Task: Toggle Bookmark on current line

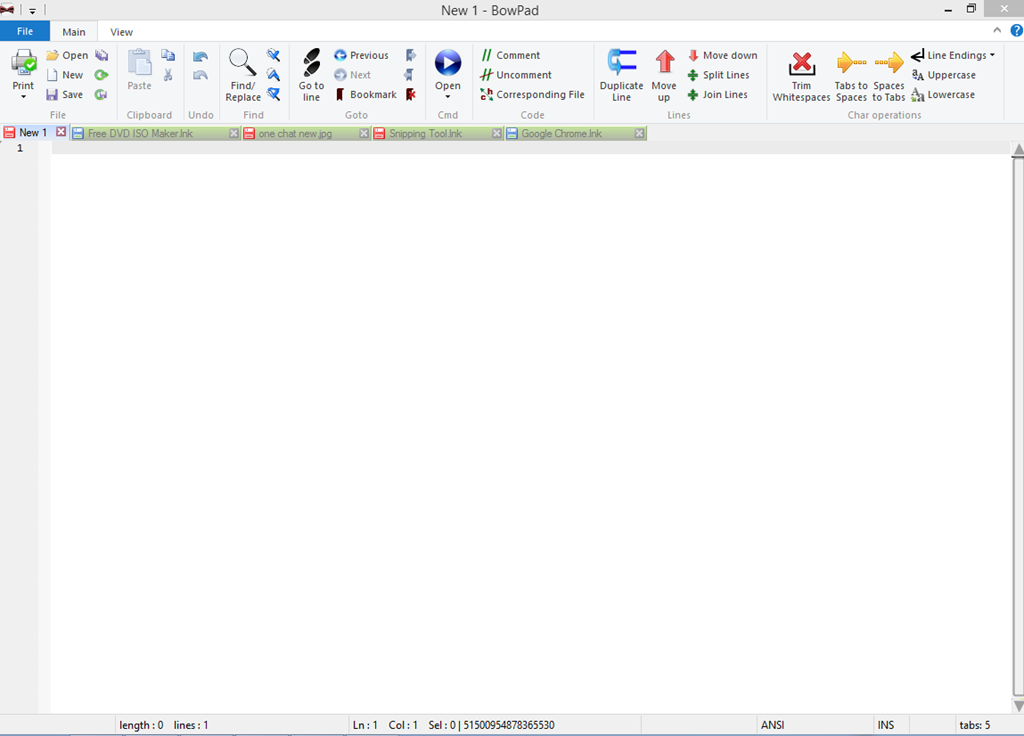Action: (x=365, y=95)
